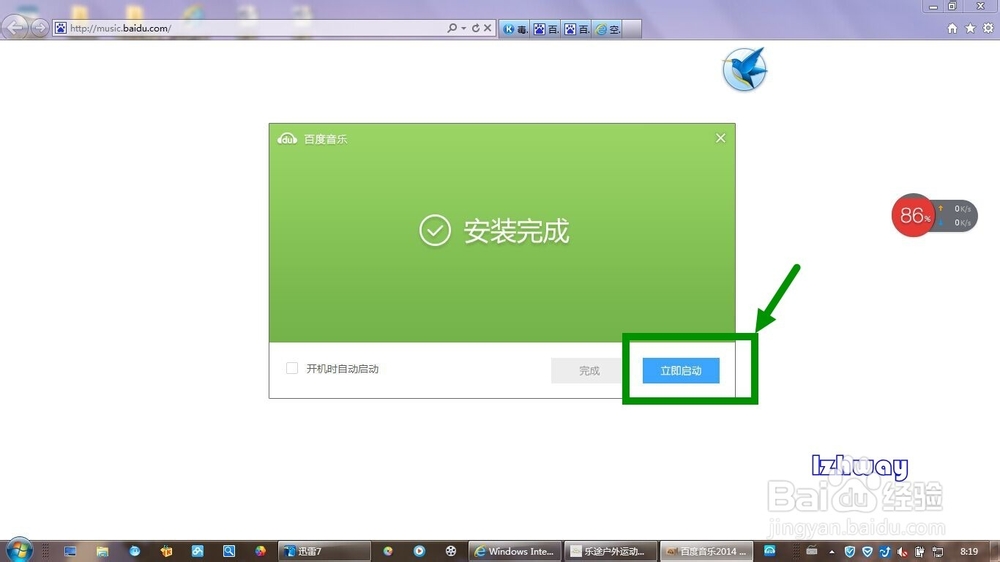
Task: Switch to second browser tab with Baidu paw
Action: pos(546,29)
